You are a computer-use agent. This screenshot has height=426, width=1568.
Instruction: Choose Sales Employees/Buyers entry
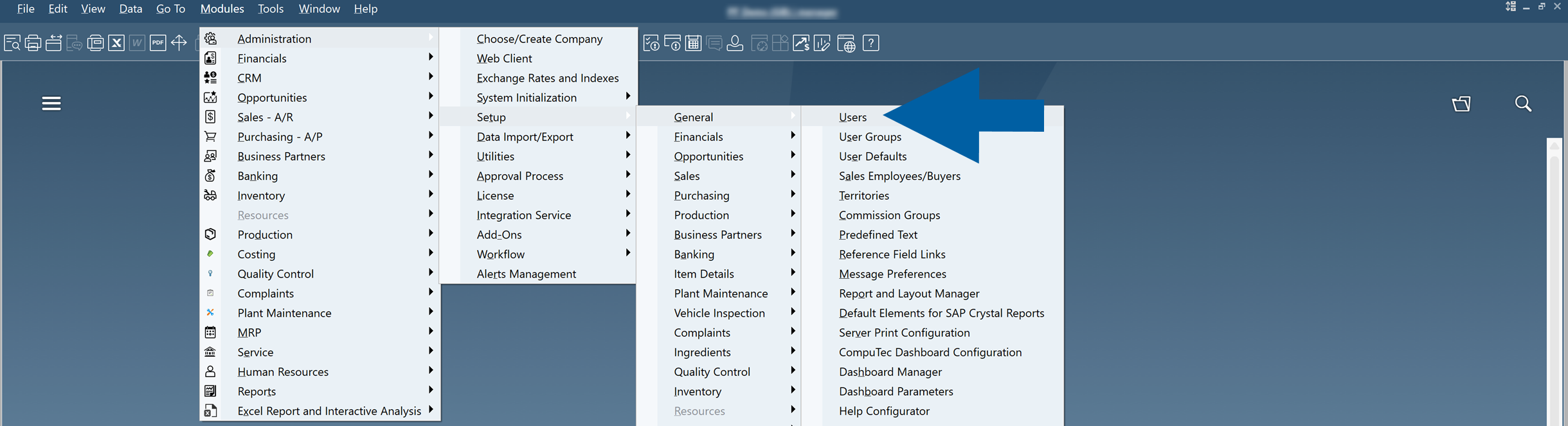coord(899,176)
